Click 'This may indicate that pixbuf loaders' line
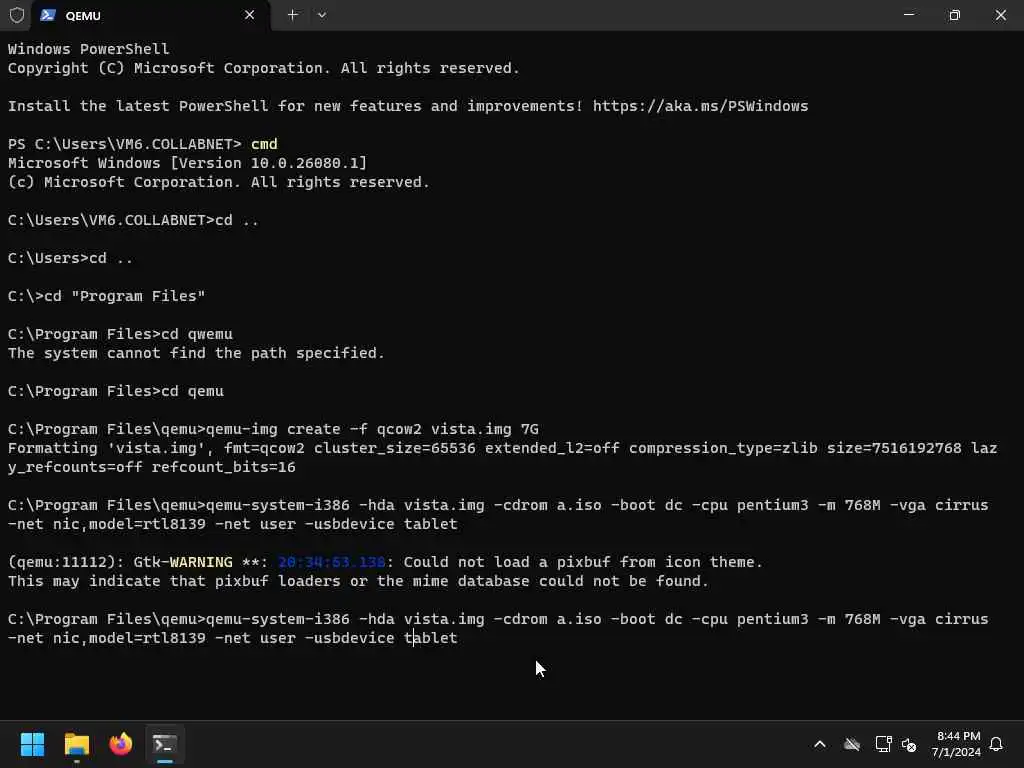Viewport: 1024px width, 768px height. (x=358, y=581)
